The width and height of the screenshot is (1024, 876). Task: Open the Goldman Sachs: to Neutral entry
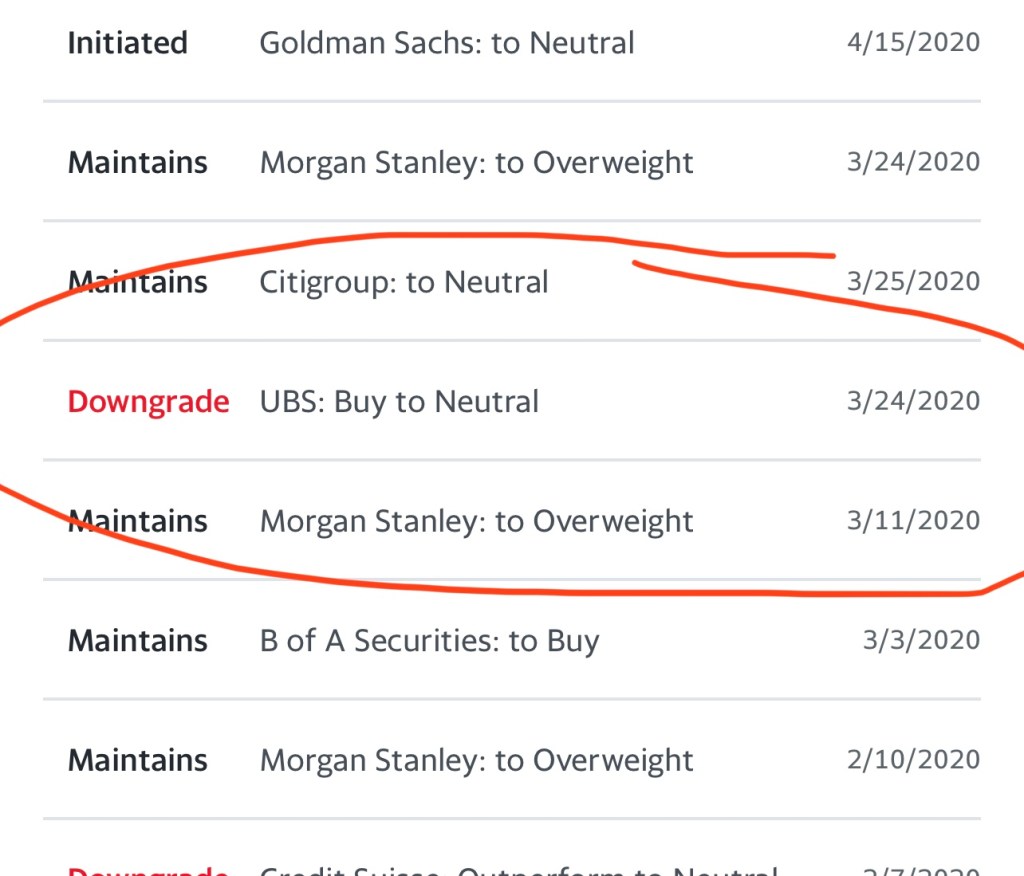tap(446, 43)
